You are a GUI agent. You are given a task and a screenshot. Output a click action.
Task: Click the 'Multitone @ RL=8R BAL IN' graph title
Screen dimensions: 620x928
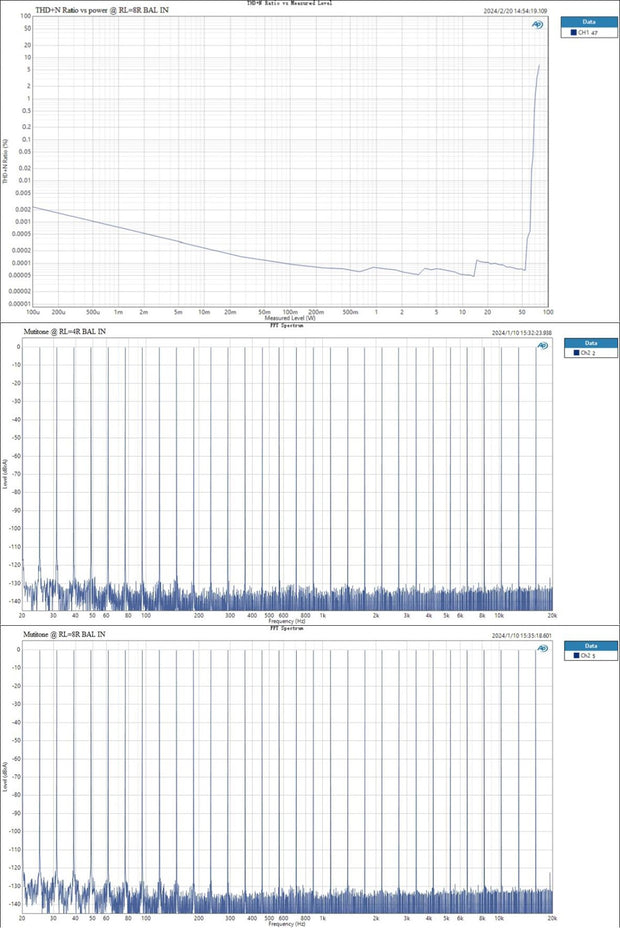pyautogui.click(x=66, y=635)
